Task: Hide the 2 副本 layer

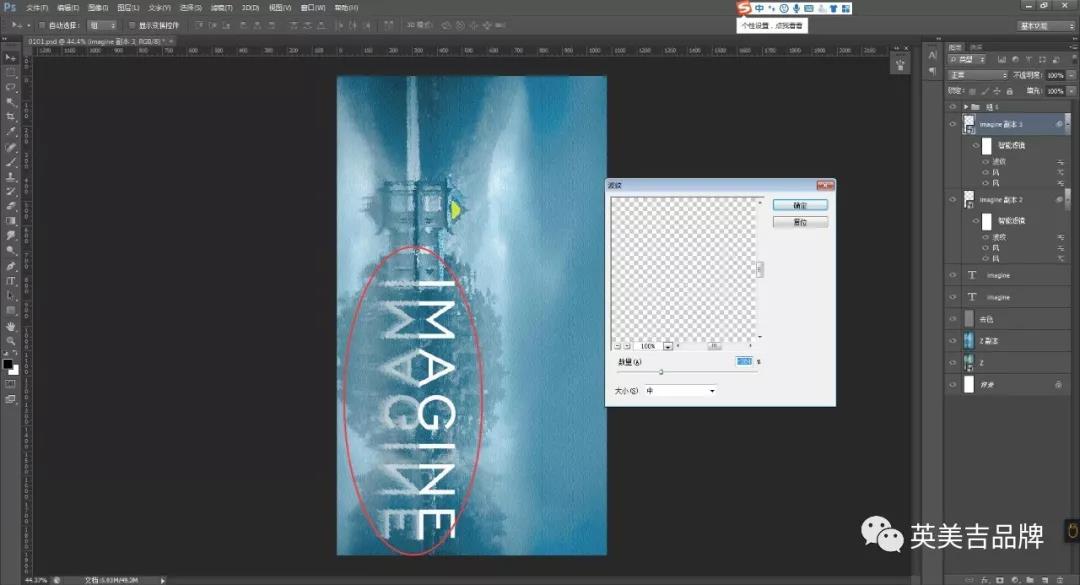Action: (x=953, y=340)
